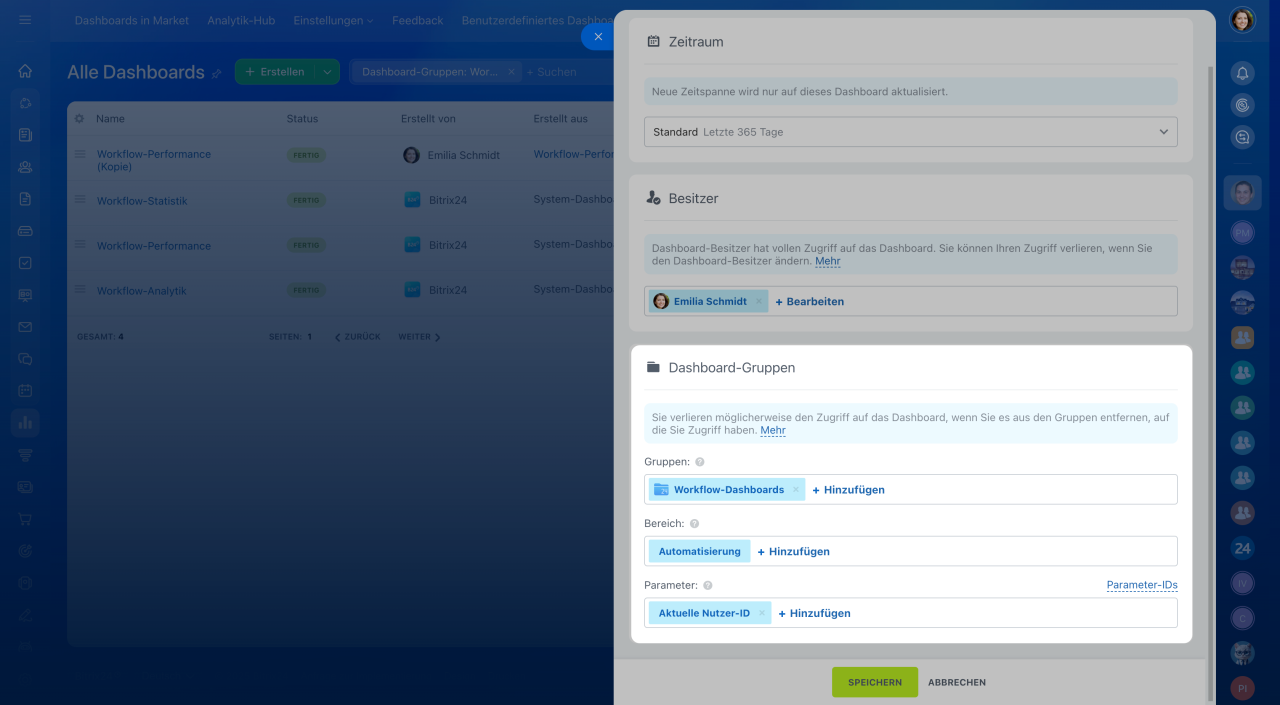1280x705 pixels.
Task: Open Benutzerdefiniertes Dashboard tab
Action: click(537, 20)
